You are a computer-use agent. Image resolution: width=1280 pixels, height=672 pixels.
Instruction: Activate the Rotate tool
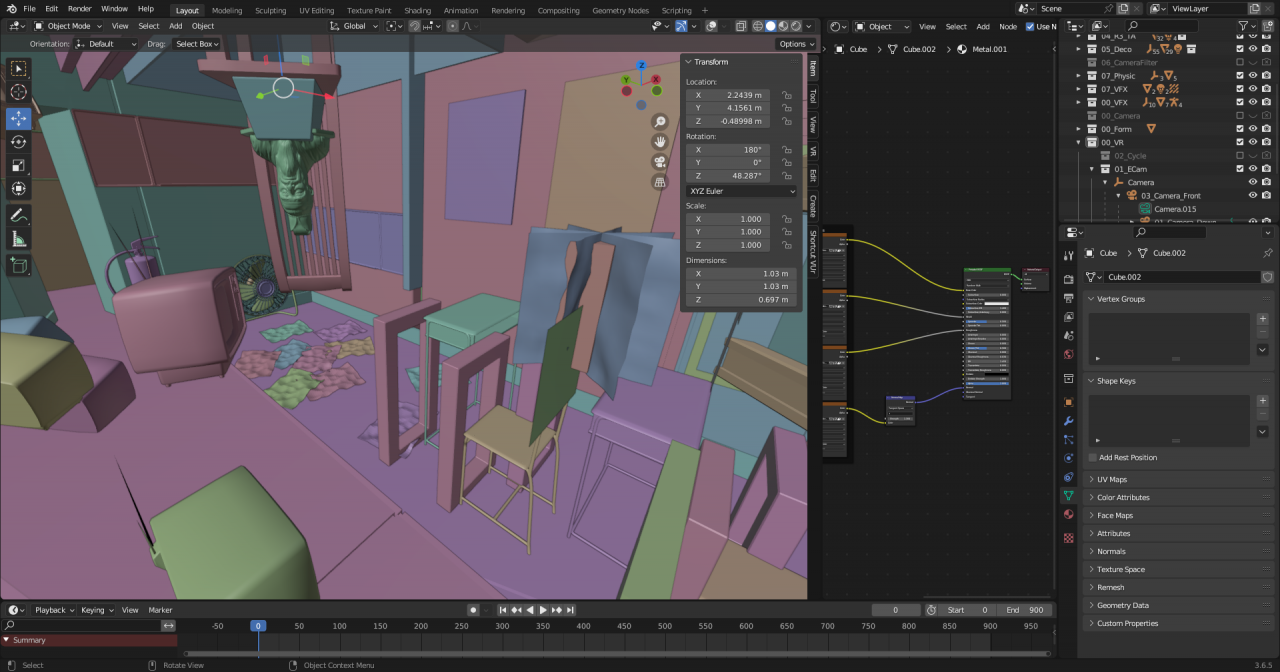pos(19,142)
